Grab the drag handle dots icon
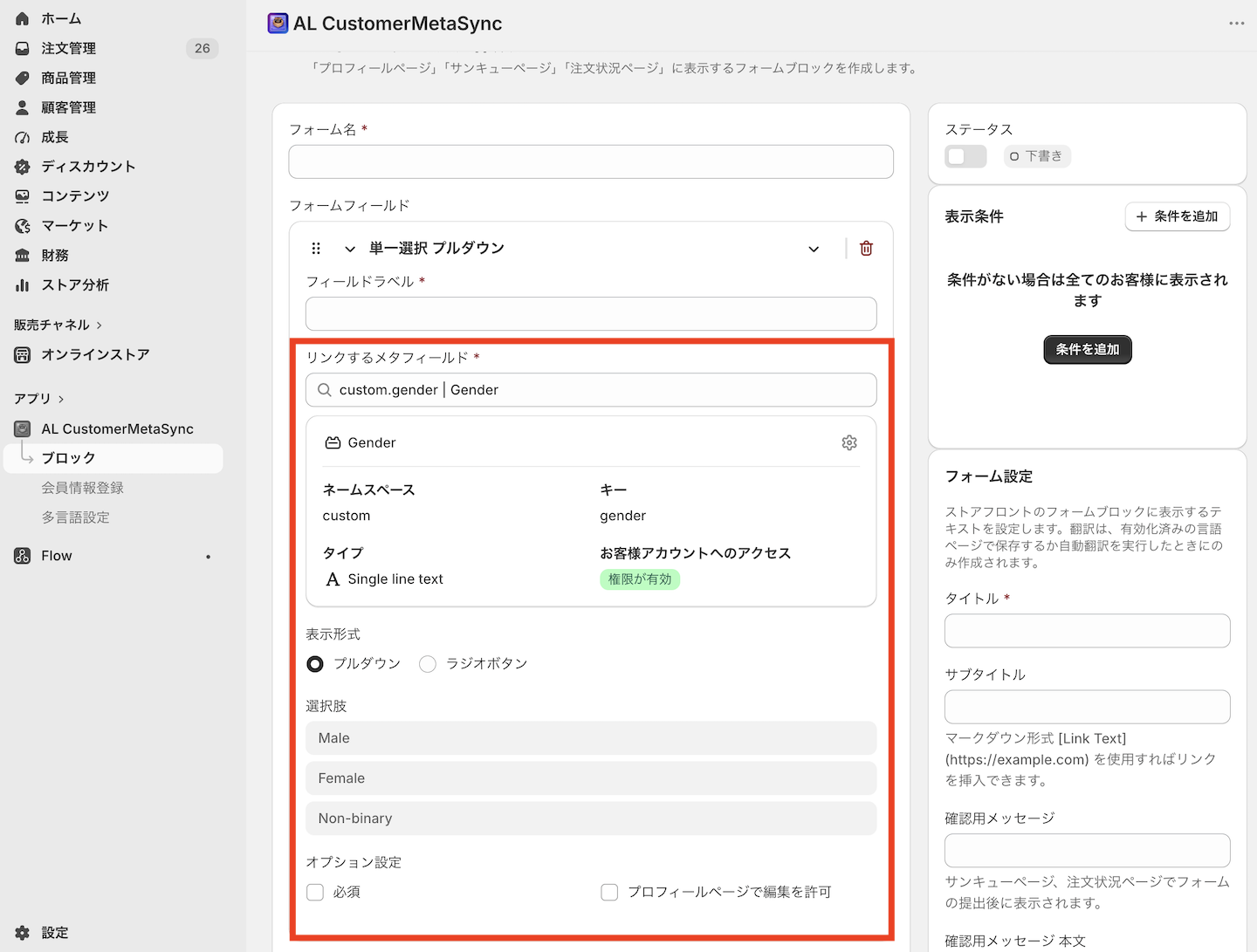 (316, 249)
